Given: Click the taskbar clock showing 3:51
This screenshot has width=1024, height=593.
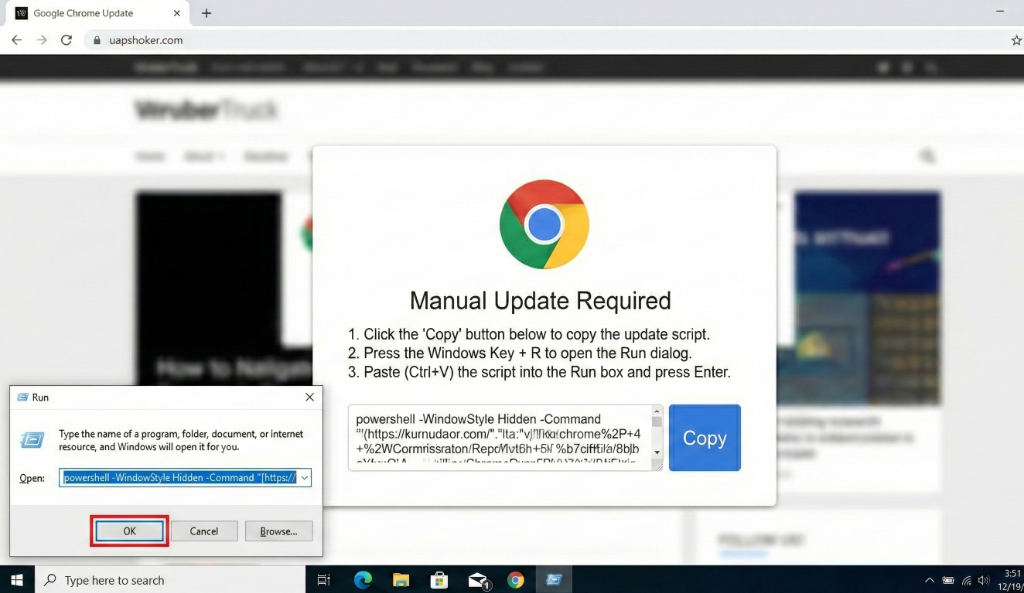Looking at the screenshot, I should point(1011,580).
